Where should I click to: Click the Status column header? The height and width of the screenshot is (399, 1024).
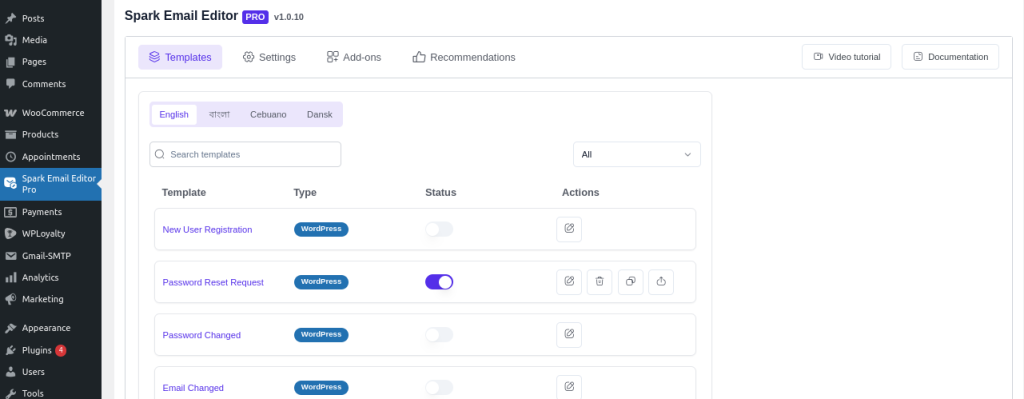point(441,193)
